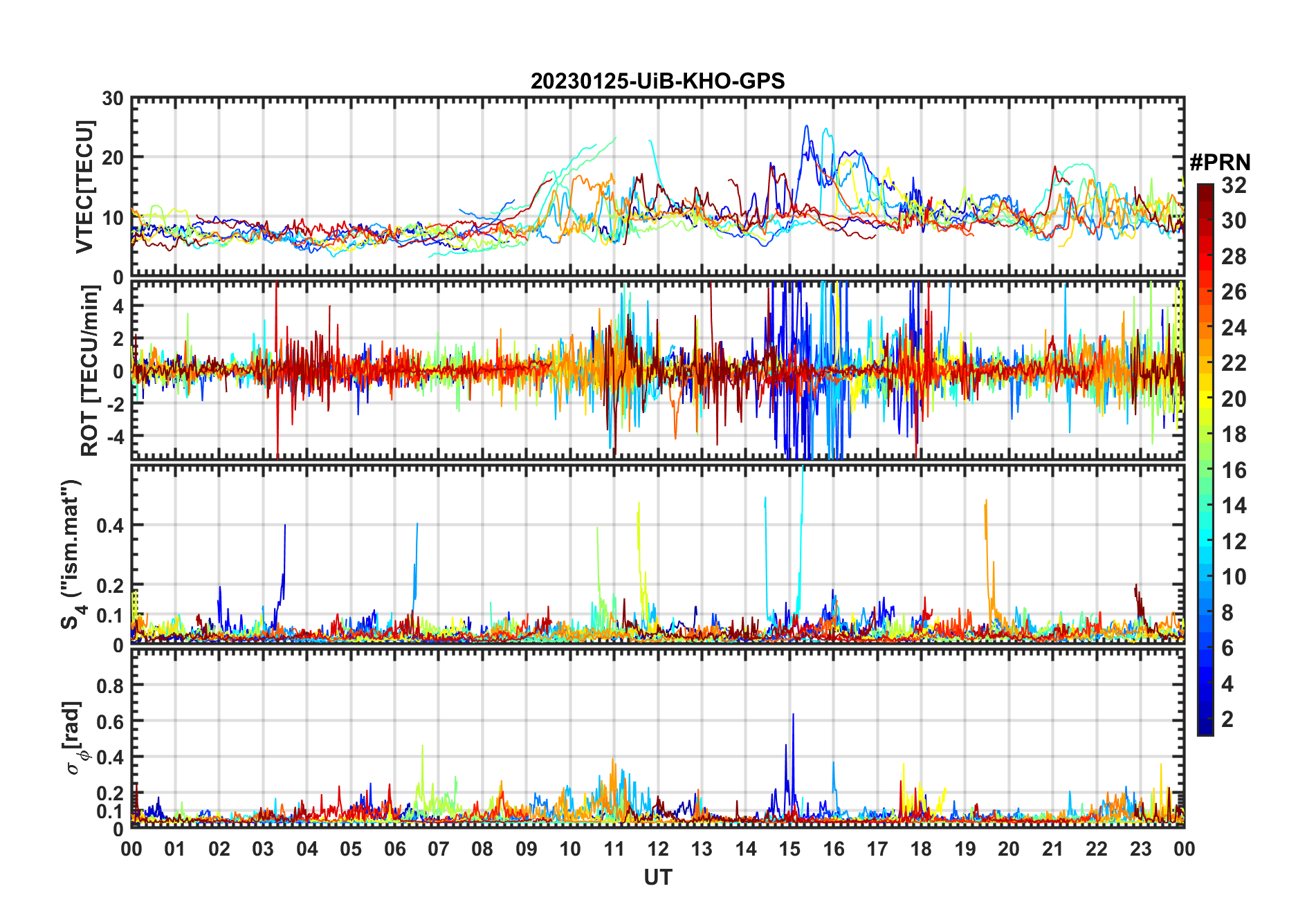Click x-axis hour tick label 12
The image size is (1316, 920).
[657, 849]
